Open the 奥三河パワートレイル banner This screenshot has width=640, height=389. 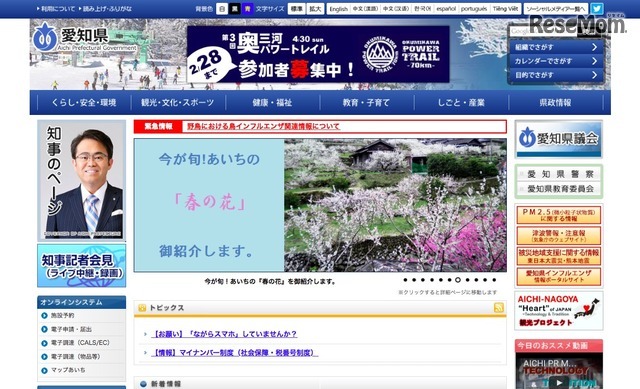[x=318, y=54]
